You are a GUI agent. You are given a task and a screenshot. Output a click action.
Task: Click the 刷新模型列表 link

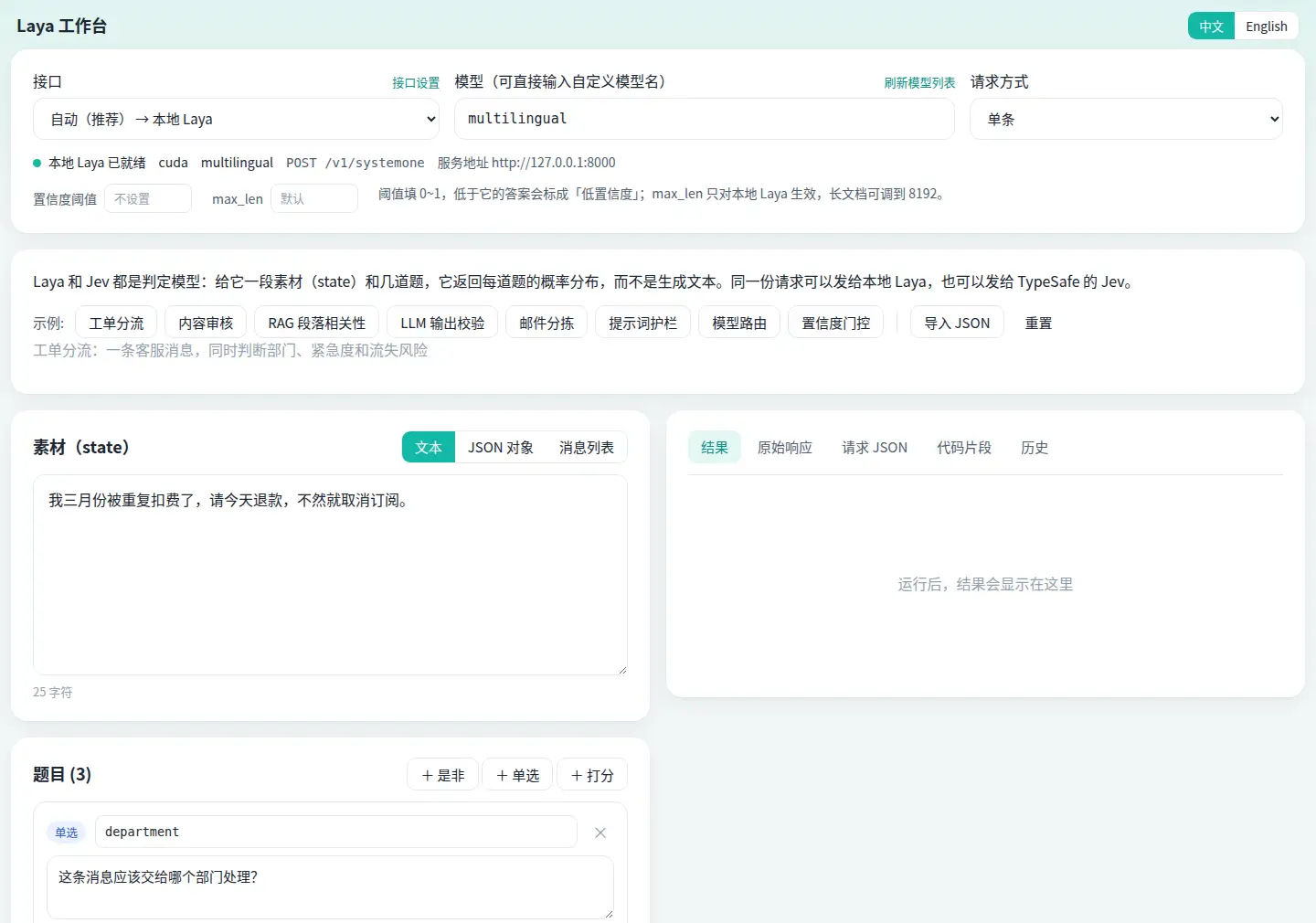[x=919, y=82]
